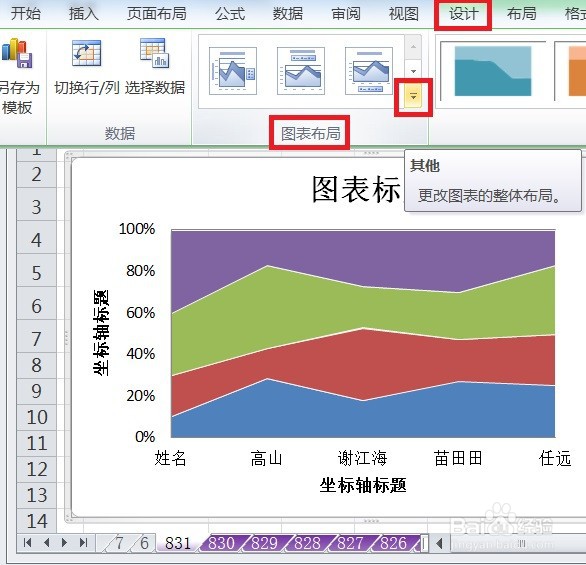Click the blue data series area

pyautogui.click(x=363, y=419)
